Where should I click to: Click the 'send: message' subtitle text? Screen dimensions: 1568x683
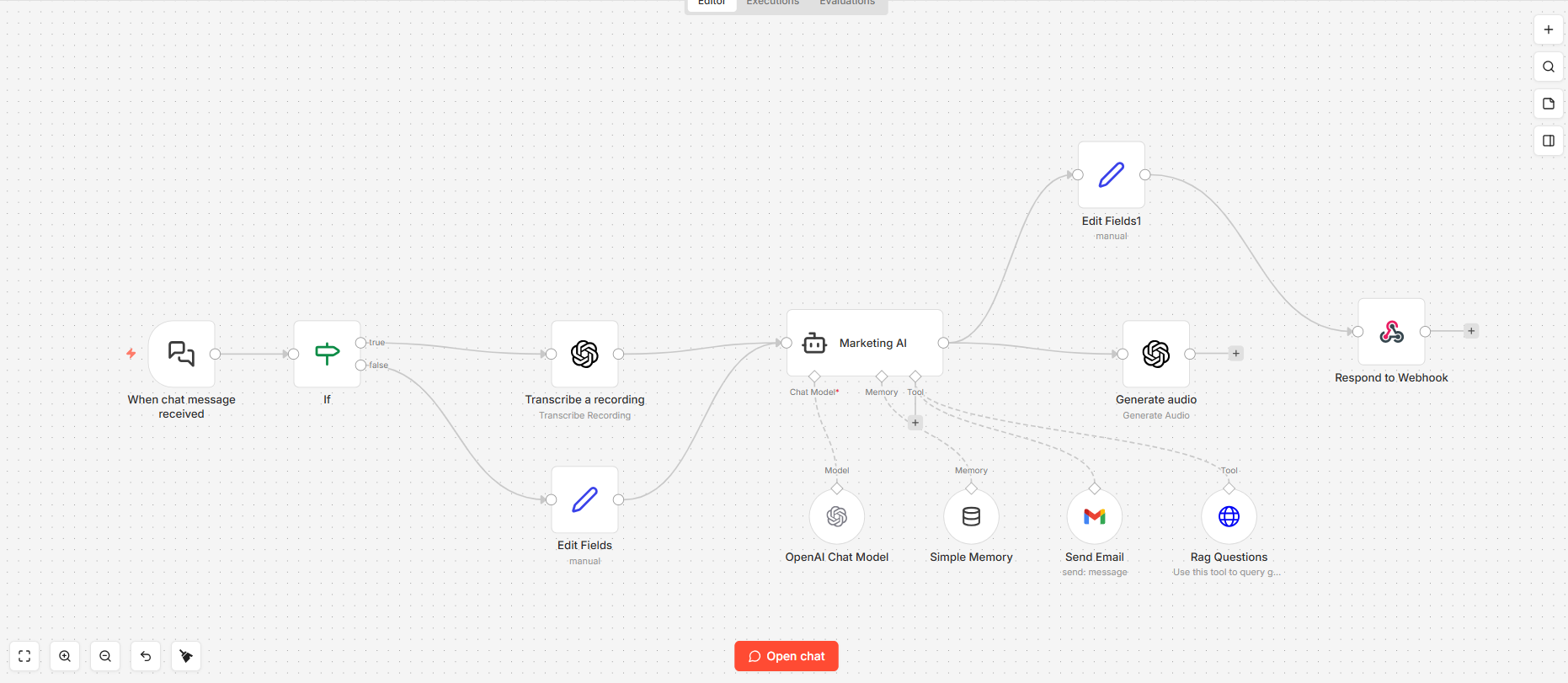tap(1095, 573)
